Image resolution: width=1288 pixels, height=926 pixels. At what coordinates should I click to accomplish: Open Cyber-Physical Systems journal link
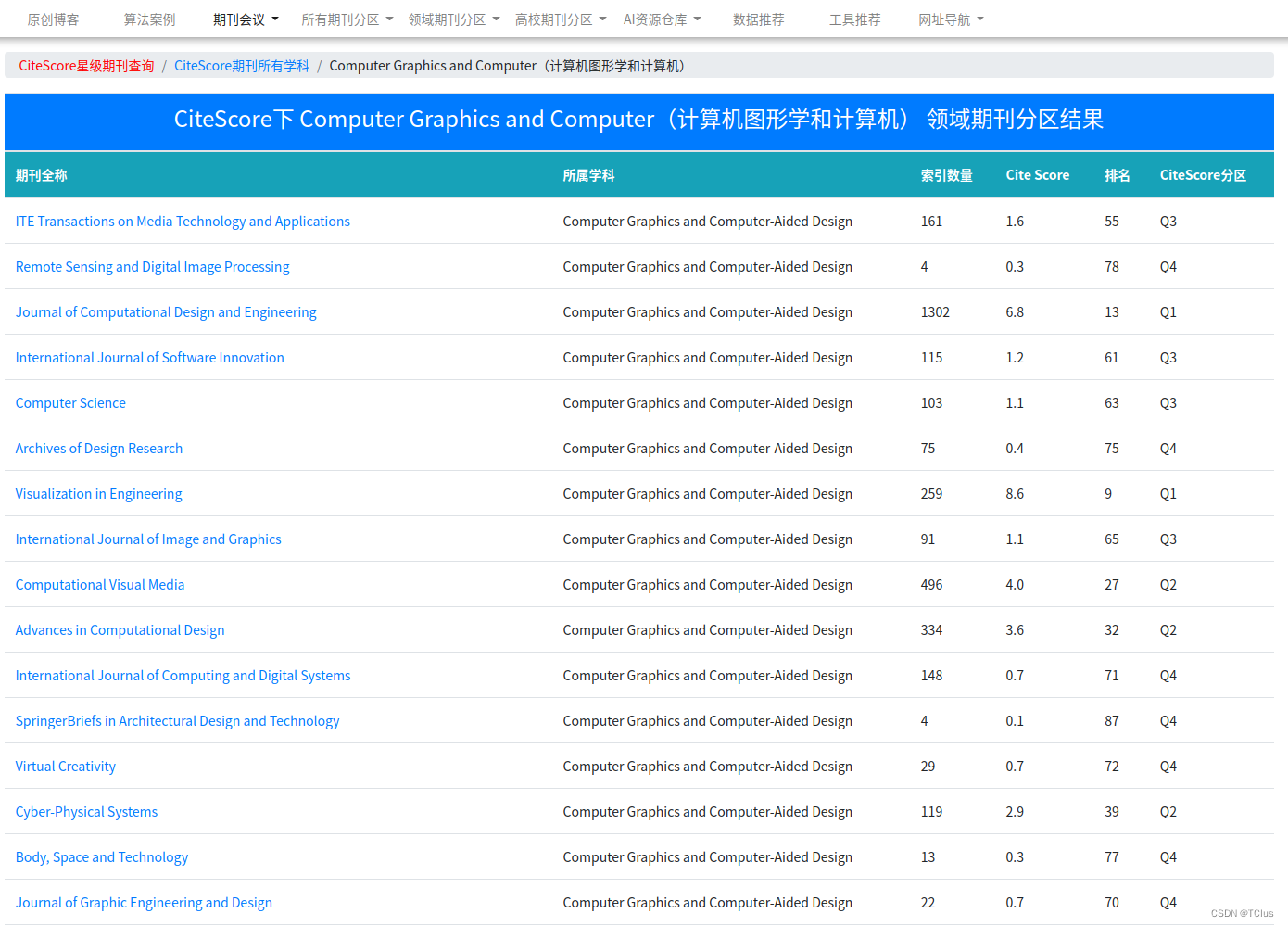[86, 812]
